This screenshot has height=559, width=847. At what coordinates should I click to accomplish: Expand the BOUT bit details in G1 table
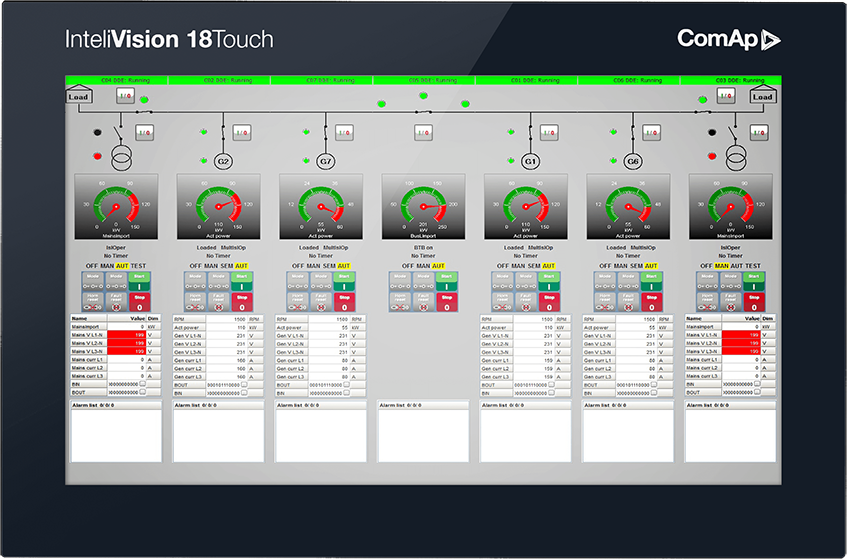click(552, 385)
